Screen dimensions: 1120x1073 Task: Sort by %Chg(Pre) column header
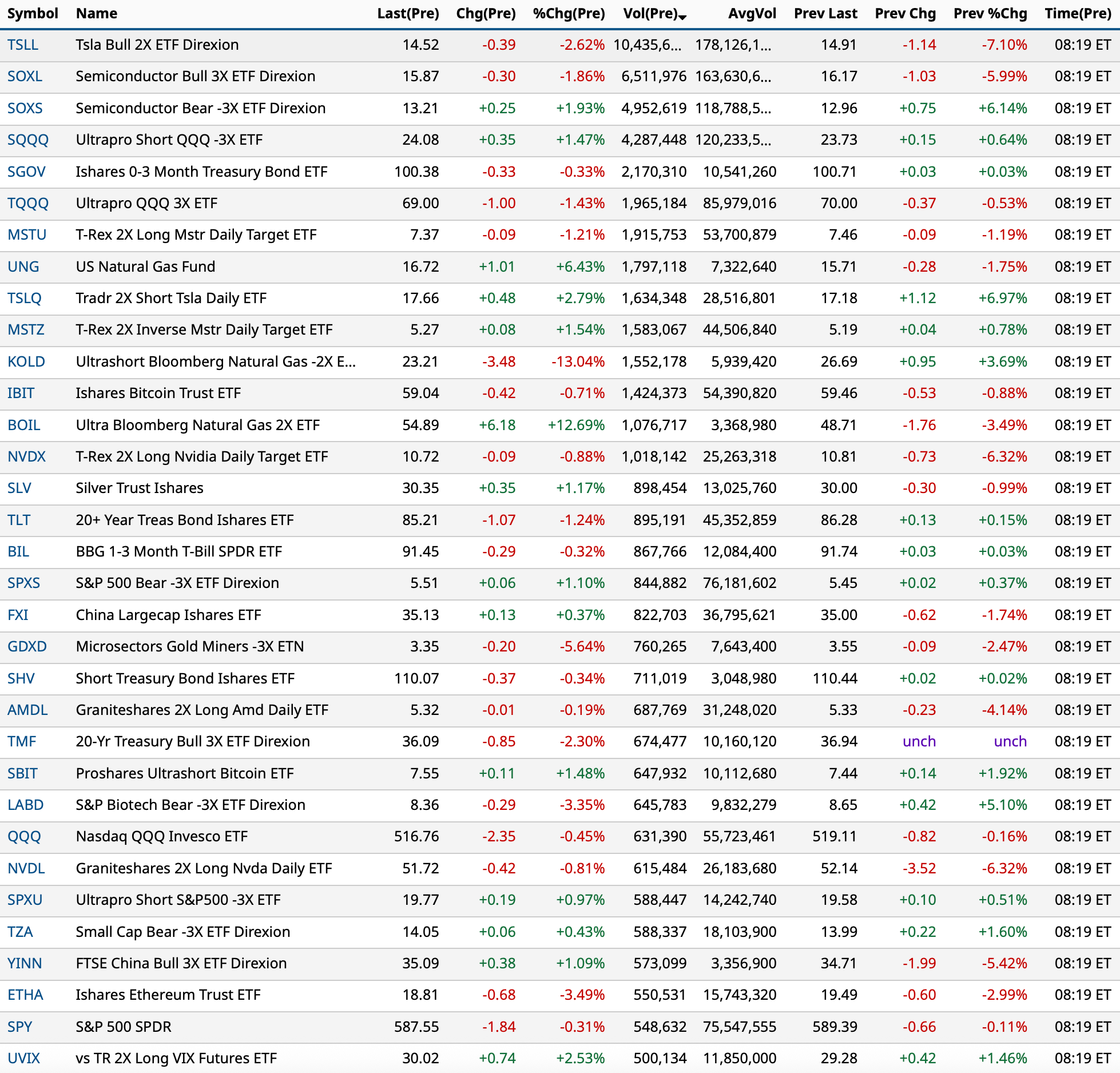[569, 13]
